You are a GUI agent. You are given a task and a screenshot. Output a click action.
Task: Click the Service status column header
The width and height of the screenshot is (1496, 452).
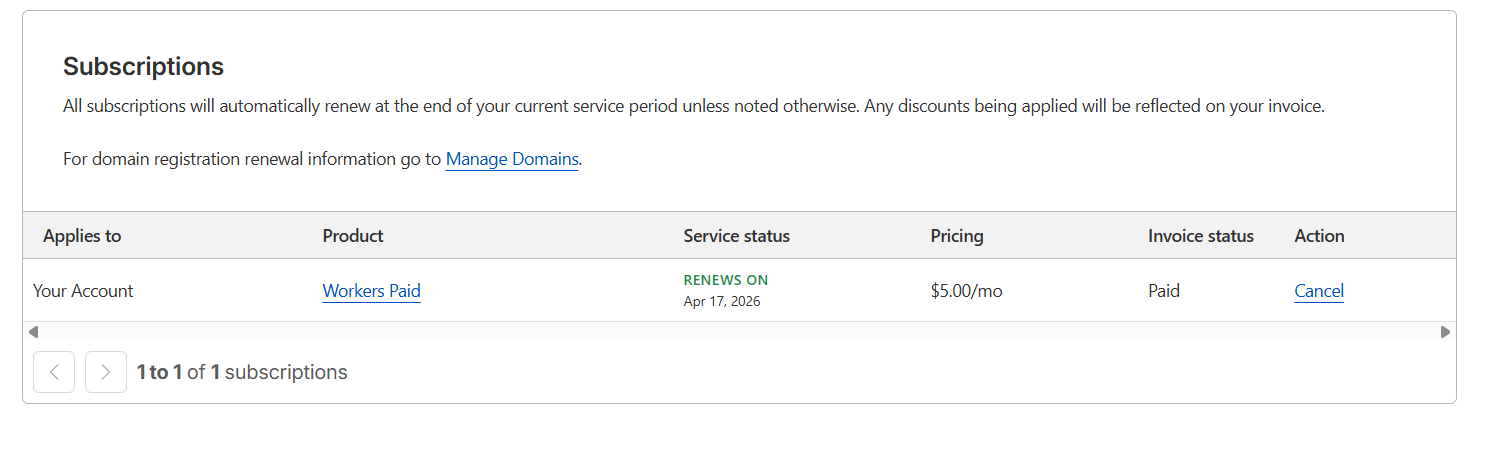point(736,236)
